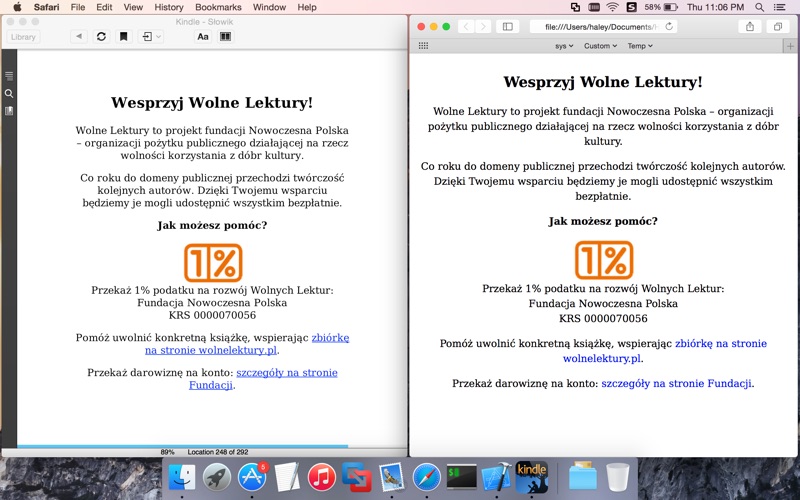Click the Kindle search magnifier sidebar icon
Screen dimensions: 800x500
(9, 93)
